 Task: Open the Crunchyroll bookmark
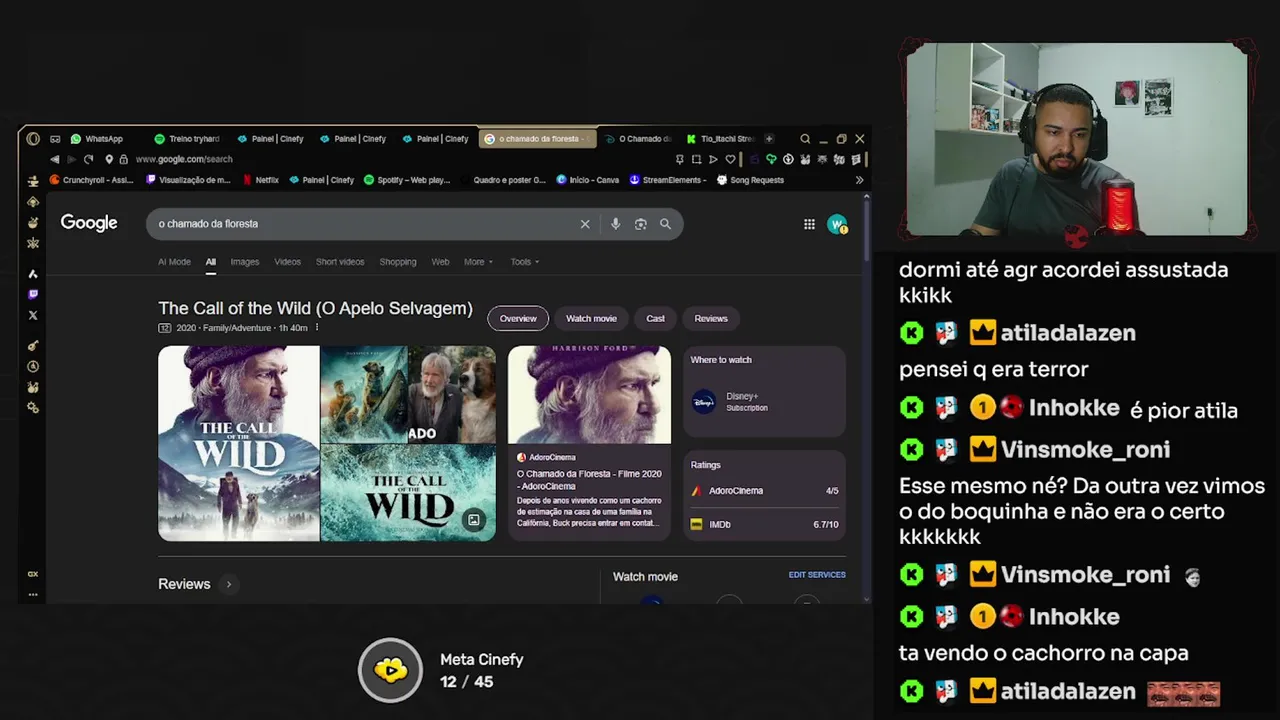point(91,180)
